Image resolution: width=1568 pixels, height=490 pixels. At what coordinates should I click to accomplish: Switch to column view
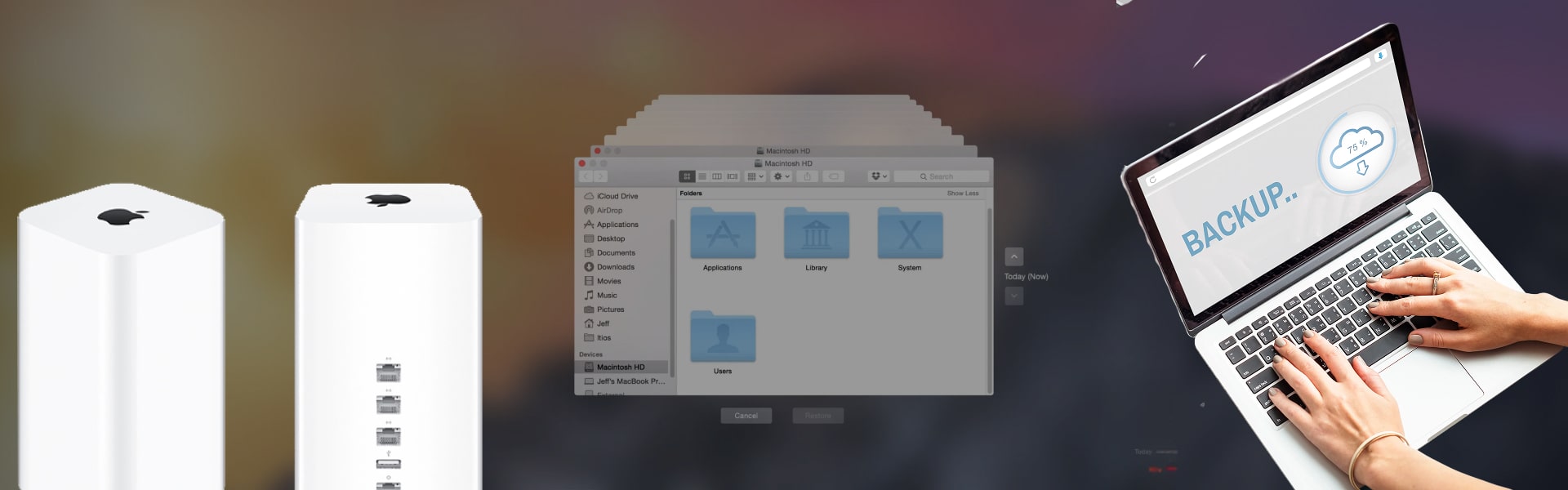pyautogui.click(x=717, y=176)
